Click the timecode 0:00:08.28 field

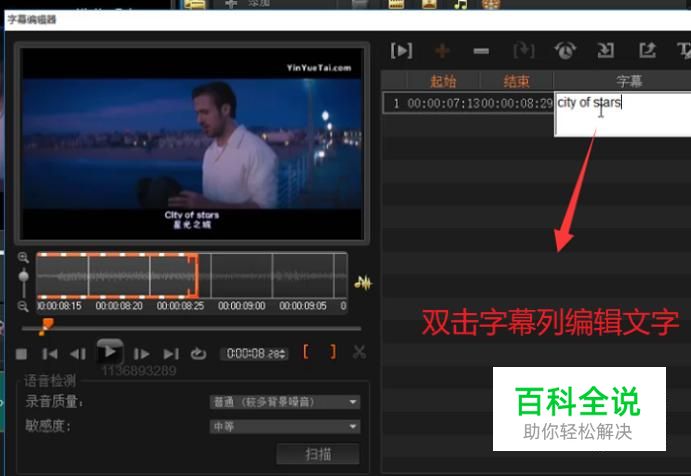(252, 354)
